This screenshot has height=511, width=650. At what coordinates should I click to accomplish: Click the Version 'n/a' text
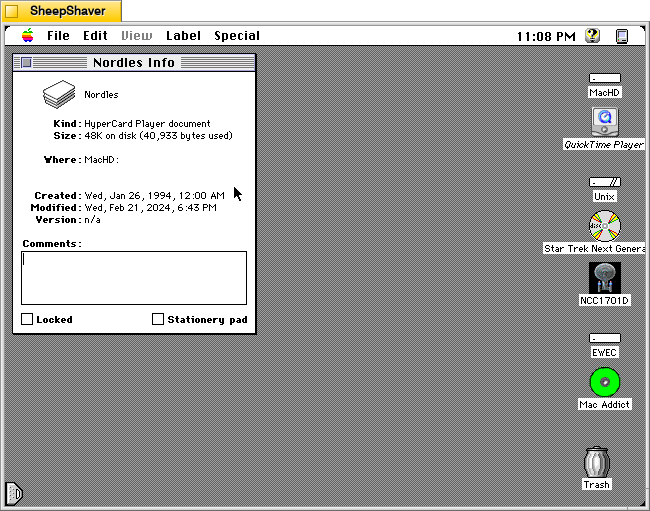point(92,220)
